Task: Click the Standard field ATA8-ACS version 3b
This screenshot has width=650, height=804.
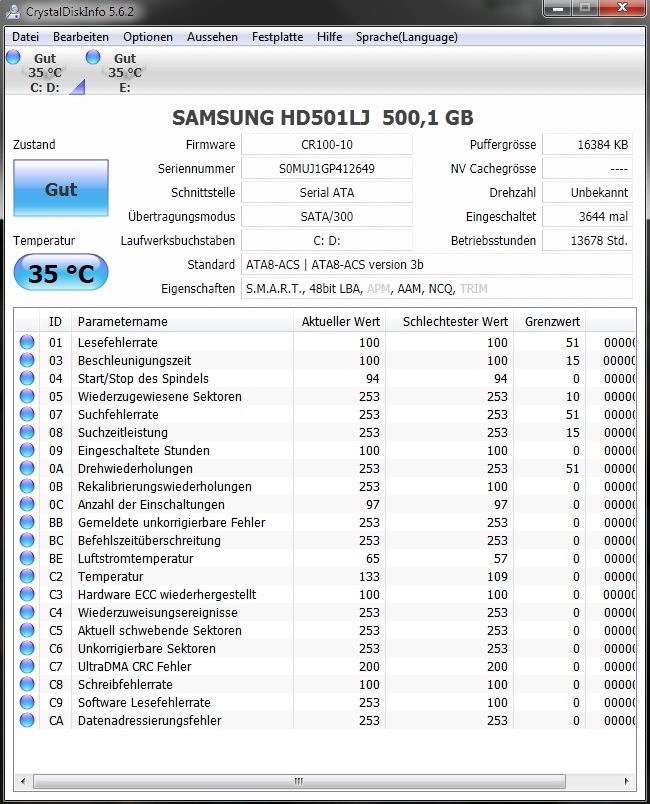Action: (x=437, y=265)
